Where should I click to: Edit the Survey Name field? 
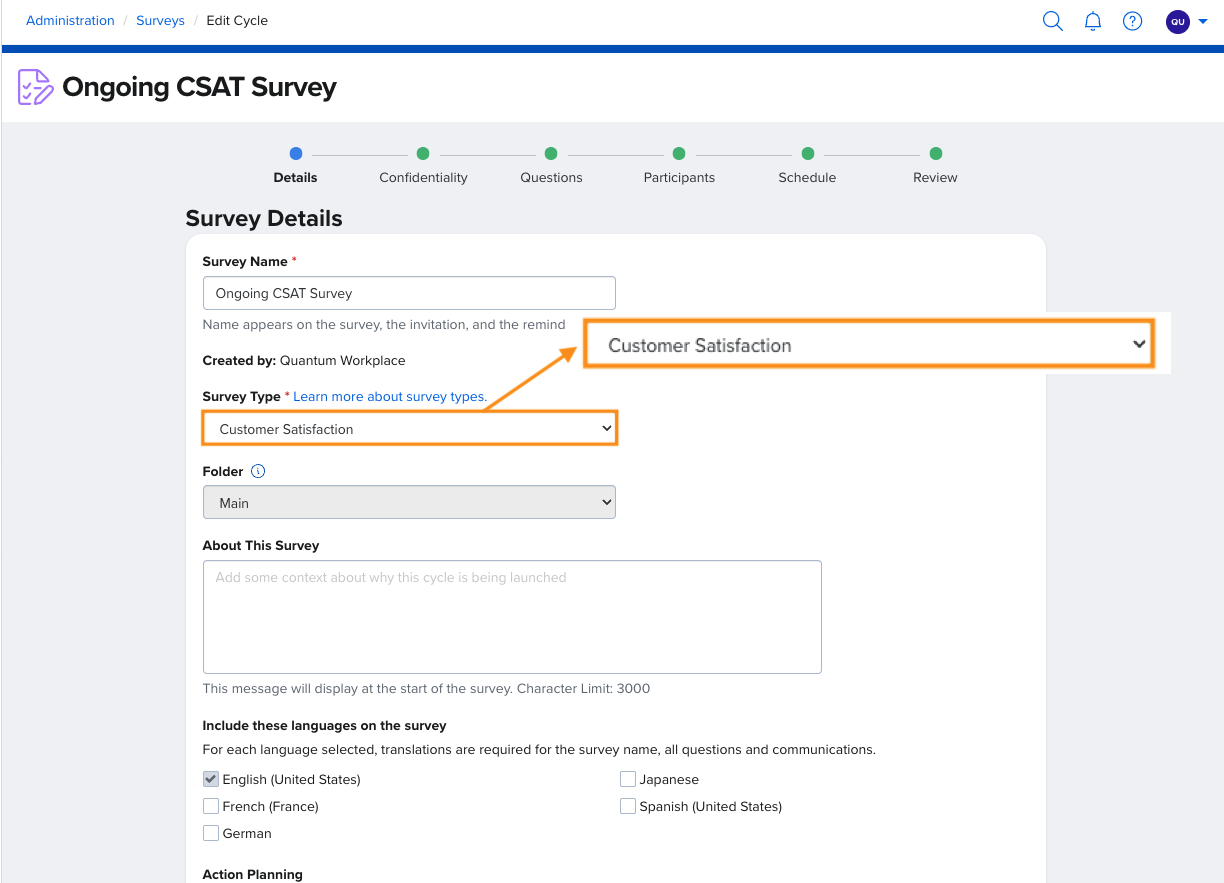409,293
